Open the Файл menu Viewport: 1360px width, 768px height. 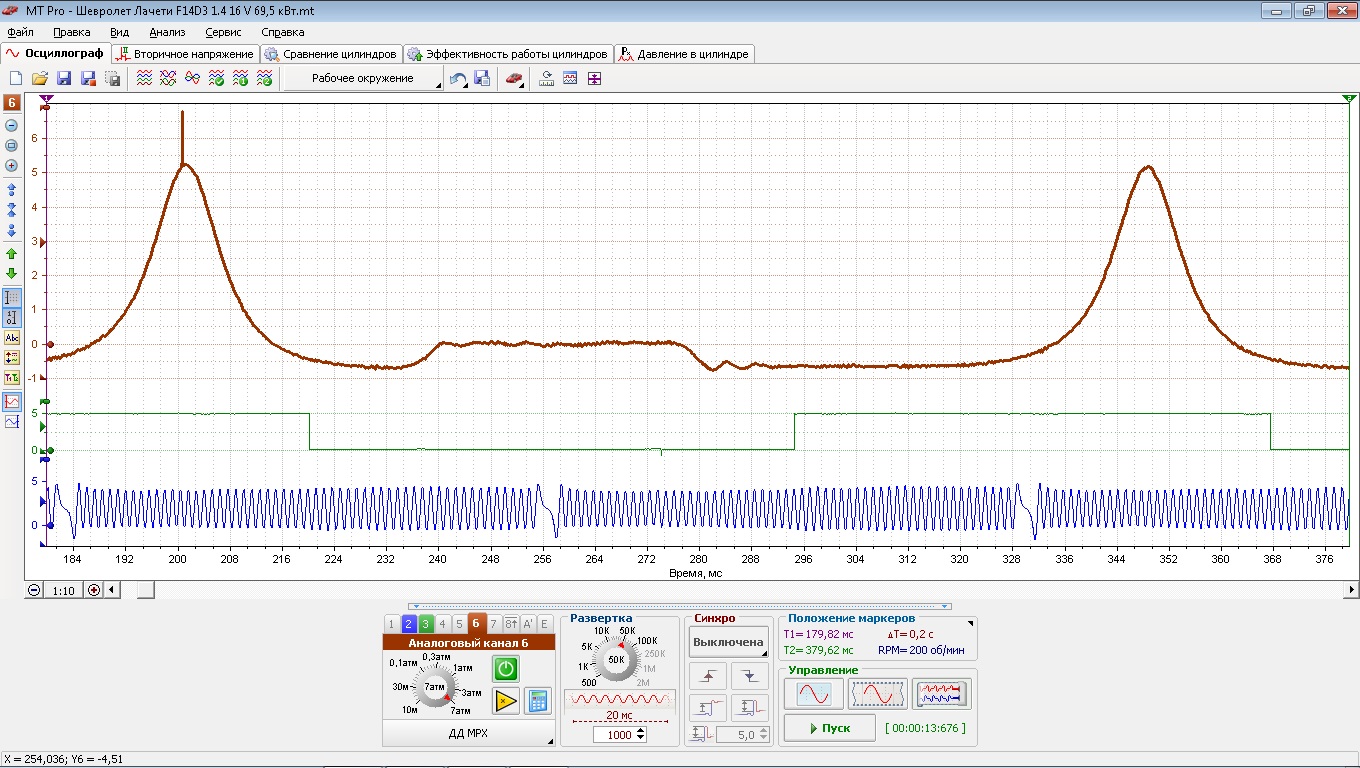20,32
